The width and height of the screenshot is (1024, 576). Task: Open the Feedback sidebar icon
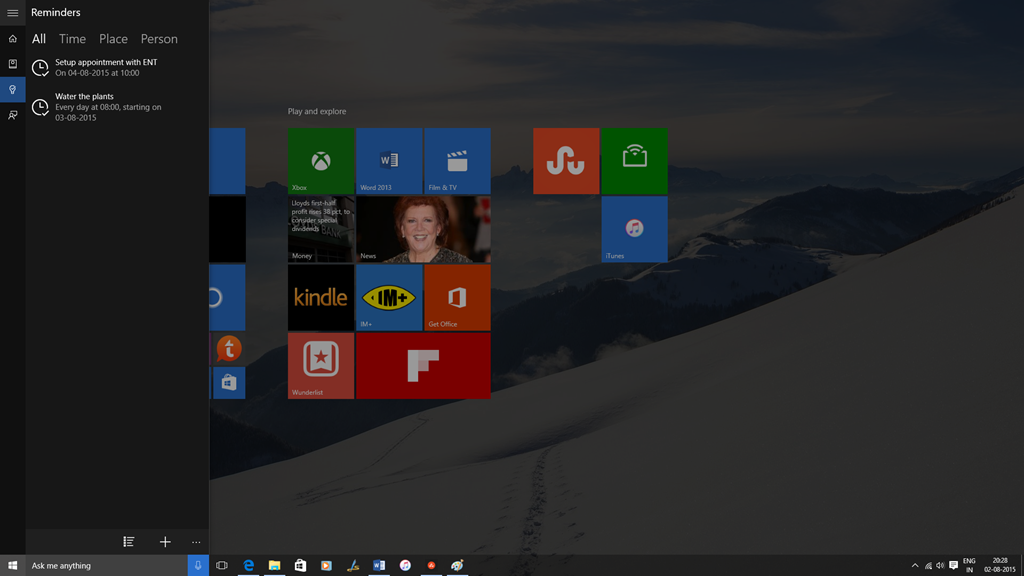pyautogui.click(x=12, y=115)
